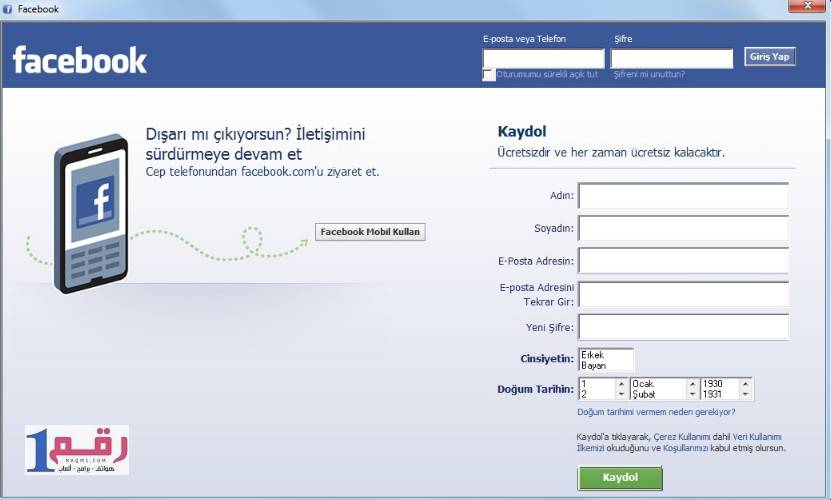Click the Facebook icon in the title bar

[x=8, y=8]
